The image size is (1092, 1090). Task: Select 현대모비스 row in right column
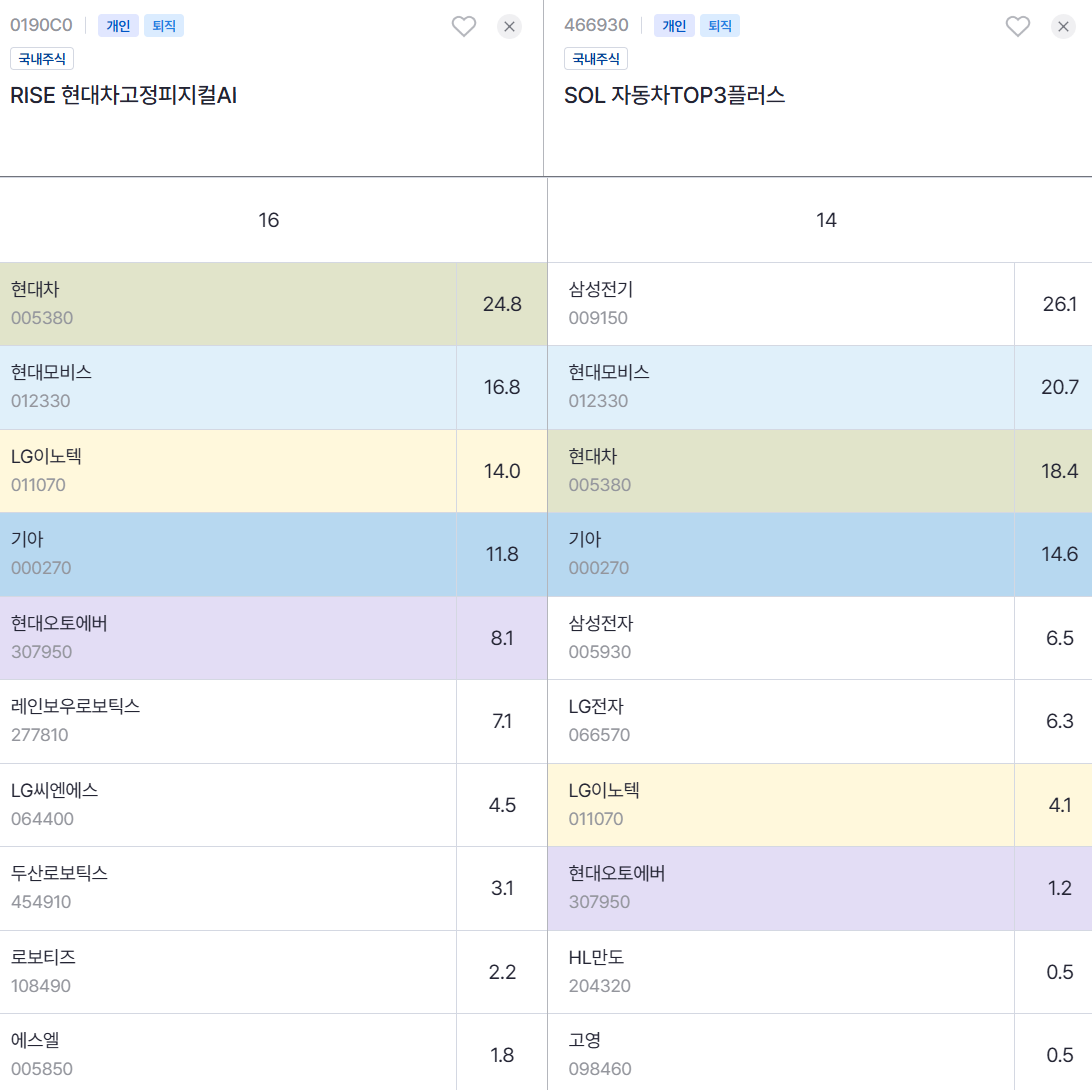[x=820, y=387]
